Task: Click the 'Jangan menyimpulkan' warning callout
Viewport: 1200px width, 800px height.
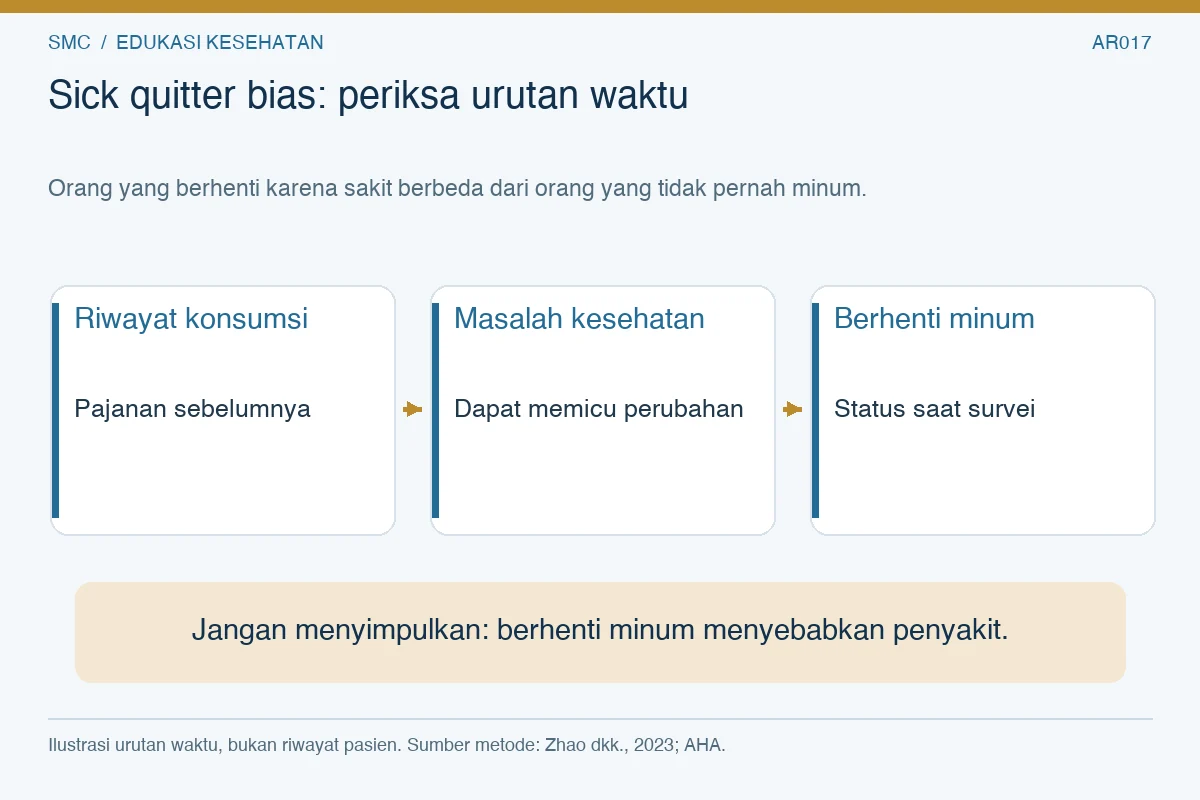Action: (600, 632)
